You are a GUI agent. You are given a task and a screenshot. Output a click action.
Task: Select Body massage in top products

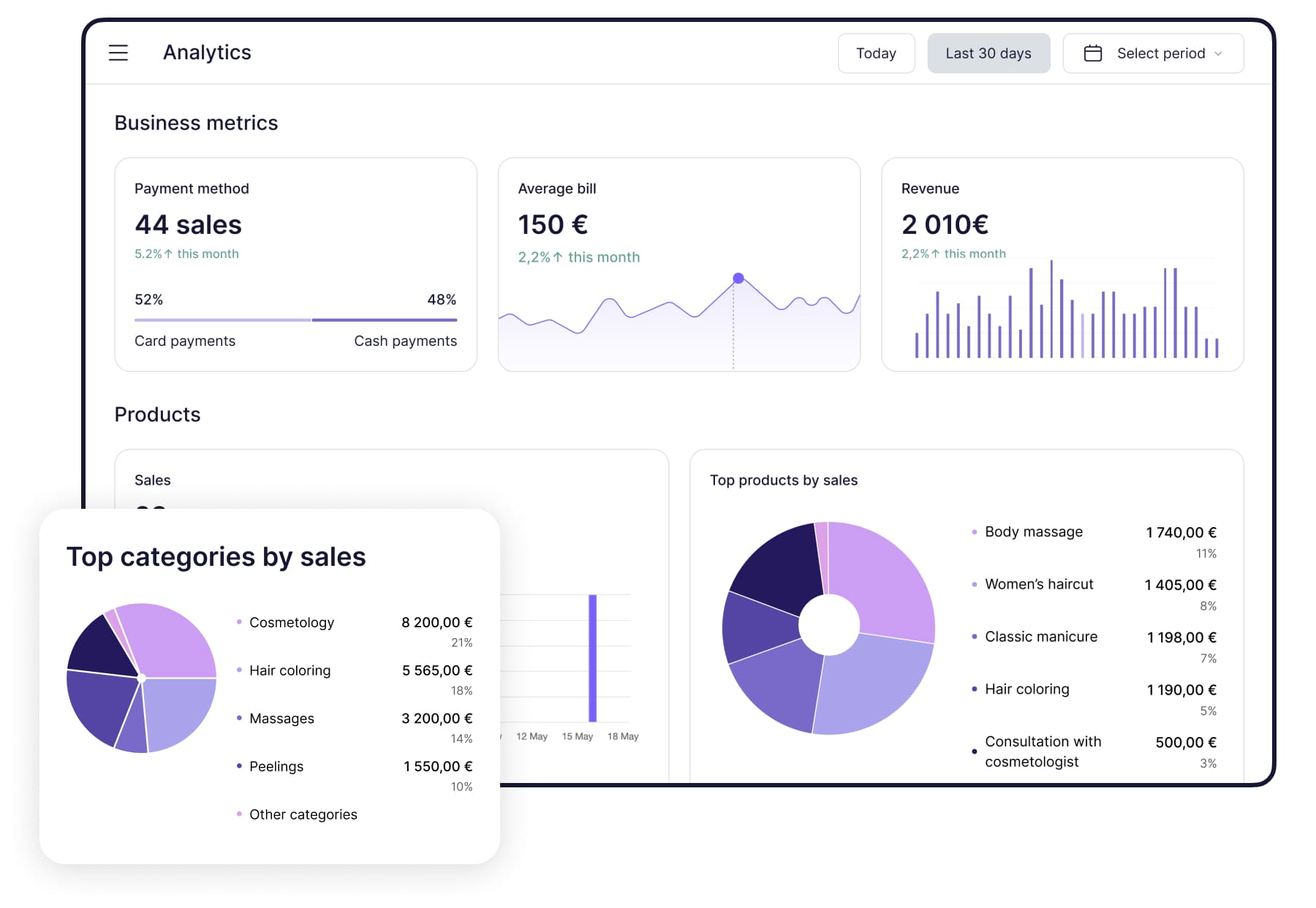[1033, 531]
